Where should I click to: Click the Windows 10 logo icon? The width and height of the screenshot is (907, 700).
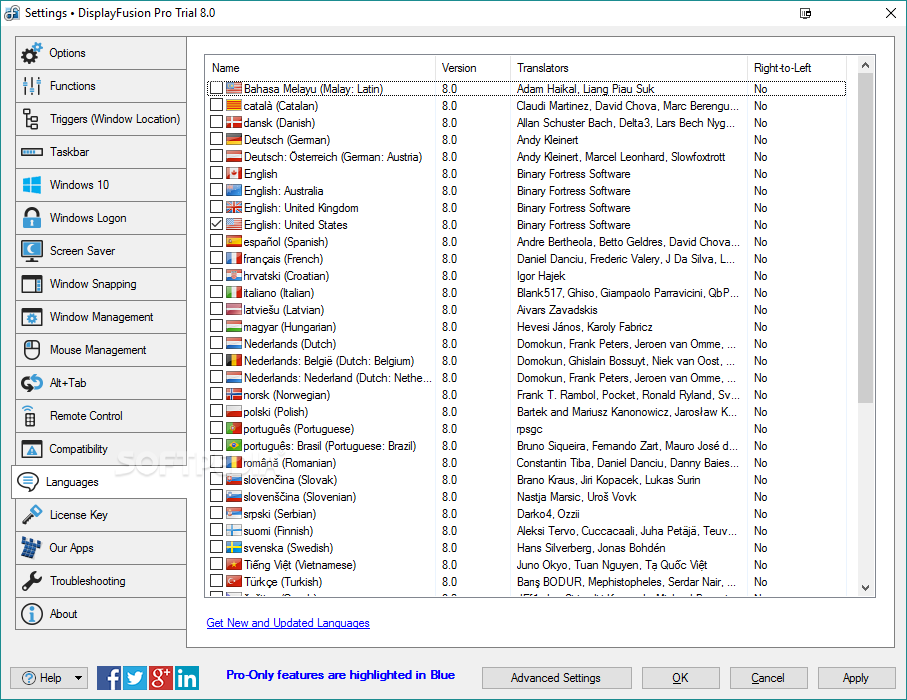pyautogui.click(x=31, y=185)
